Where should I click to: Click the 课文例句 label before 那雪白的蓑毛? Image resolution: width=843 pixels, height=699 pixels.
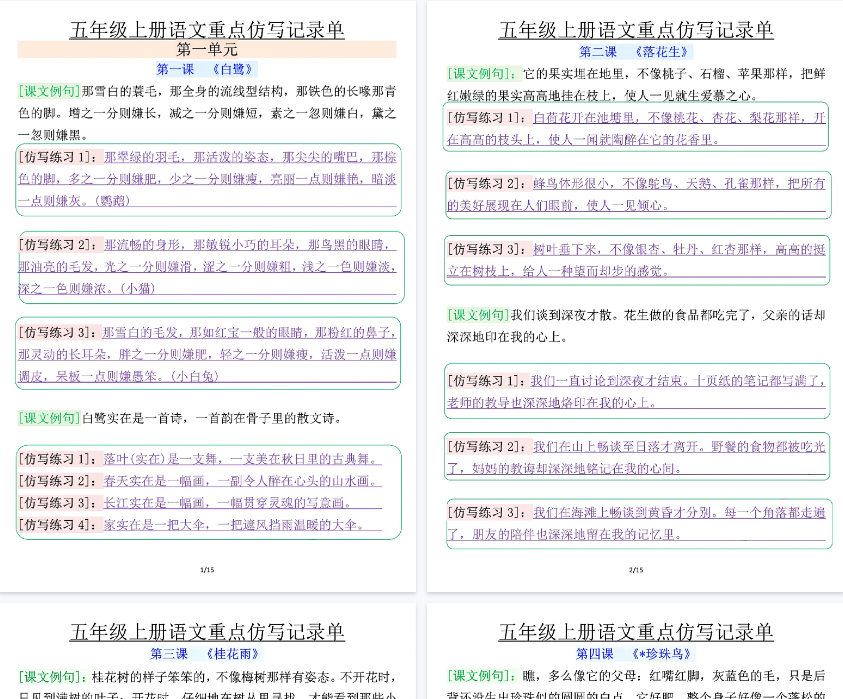click(49, 91)
